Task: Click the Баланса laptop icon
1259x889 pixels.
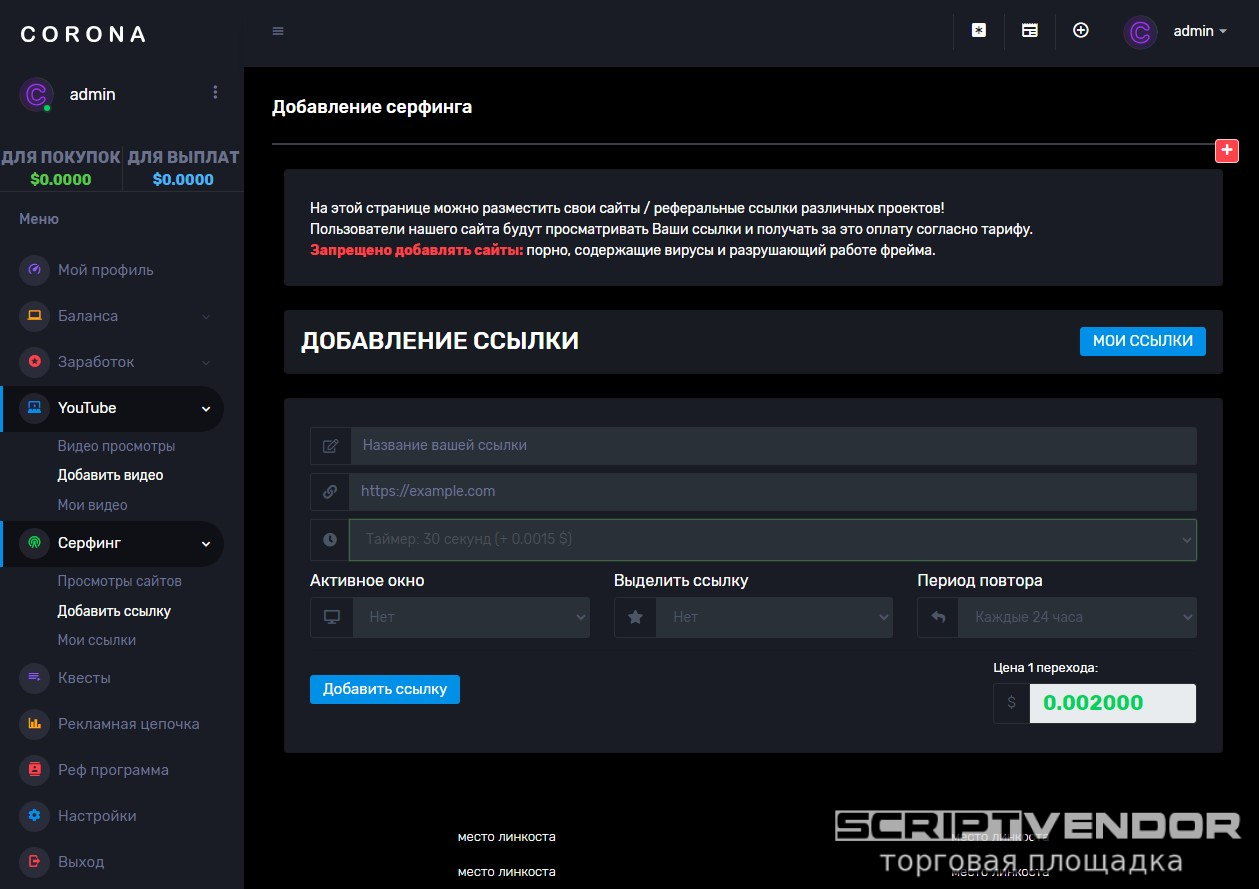Action: click(34, 316)
